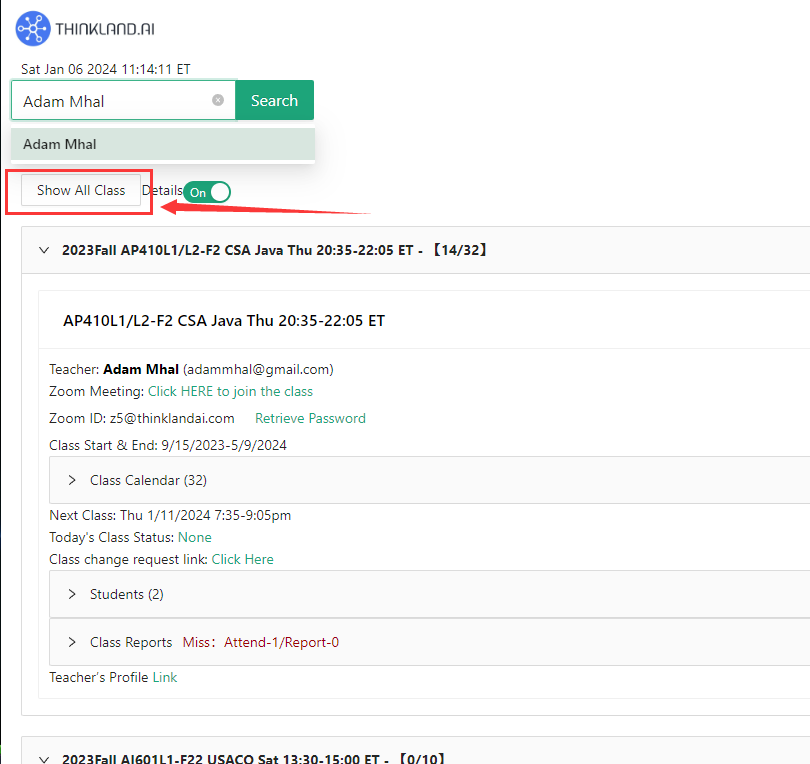Click the Retrieve Password link

point(310,418)
